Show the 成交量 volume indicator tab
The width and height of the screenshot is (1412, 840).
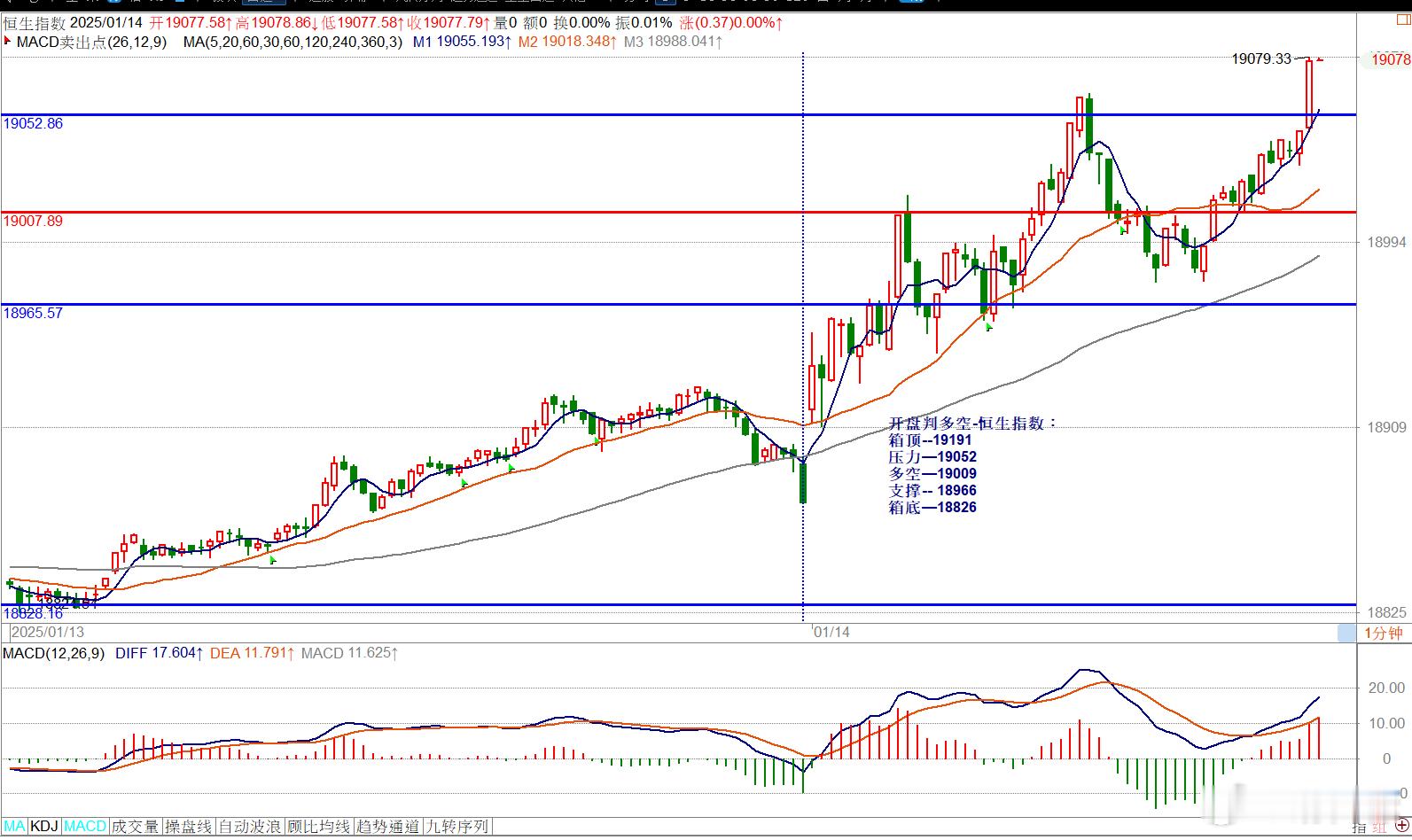point(136,827)
